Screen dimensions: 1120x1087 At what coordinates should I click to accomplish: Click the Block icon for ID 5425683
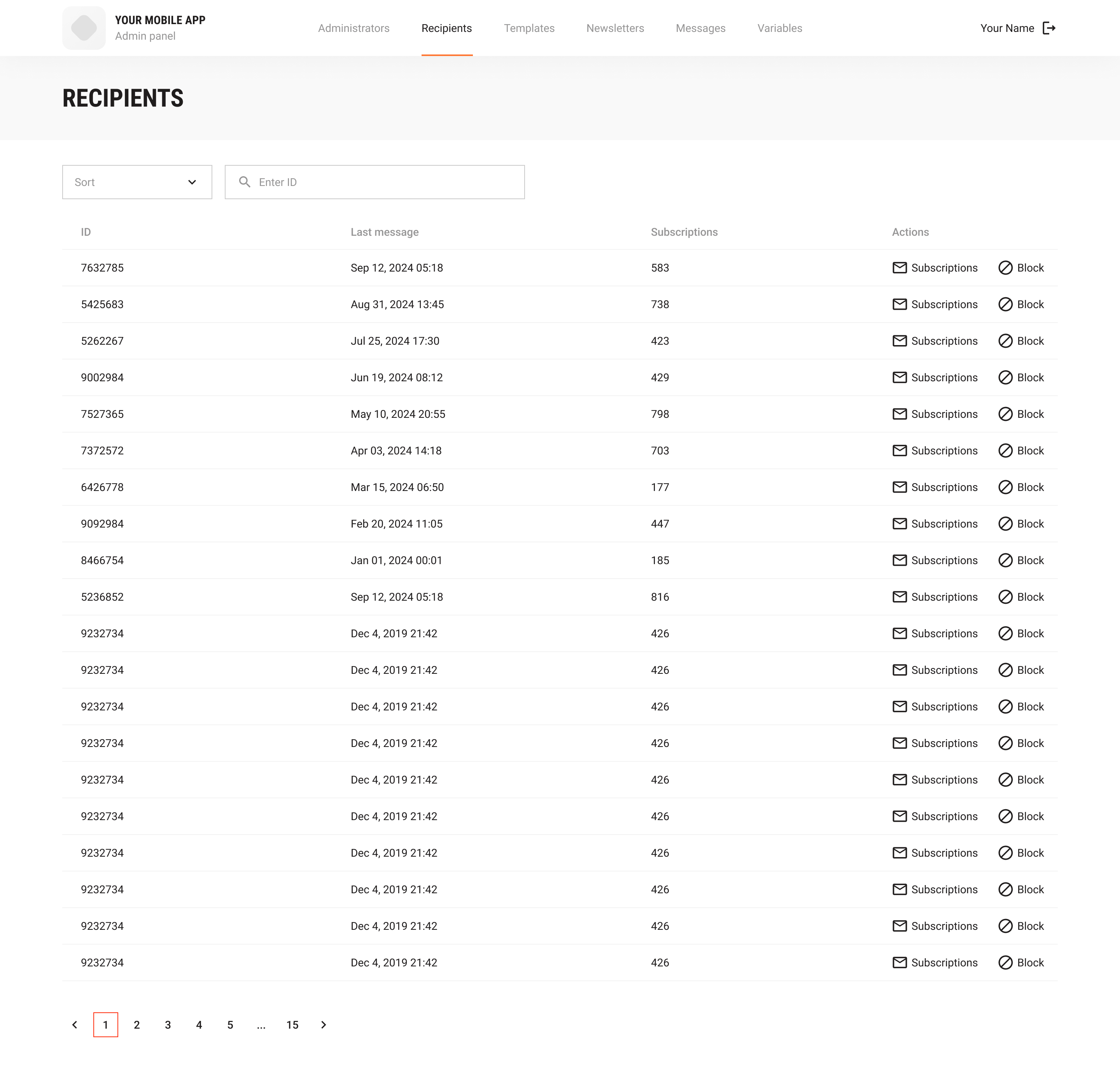pos(1005,304)
